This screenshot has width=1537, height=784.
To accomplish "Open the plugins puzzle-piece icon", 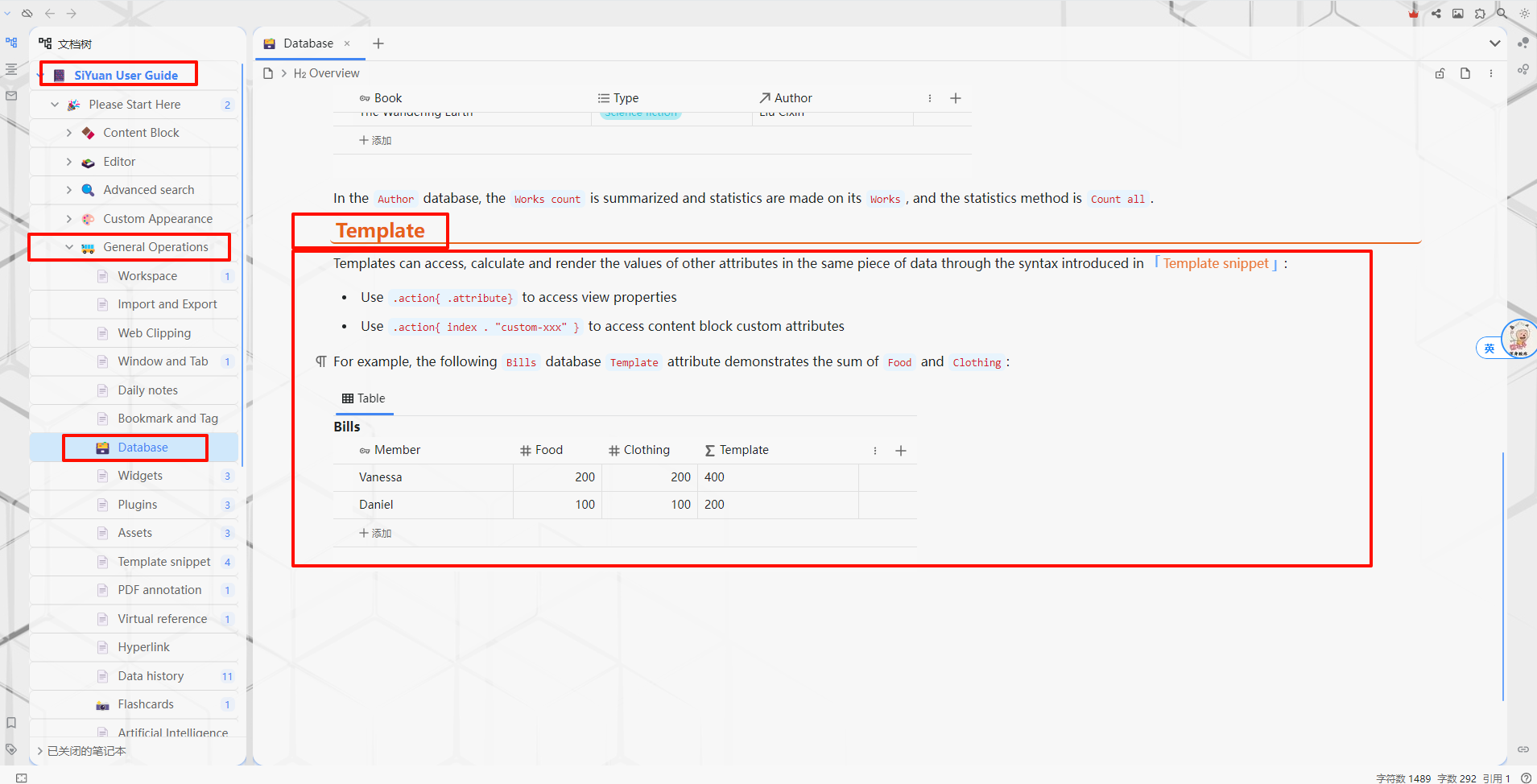I will tap(1480, 14).
